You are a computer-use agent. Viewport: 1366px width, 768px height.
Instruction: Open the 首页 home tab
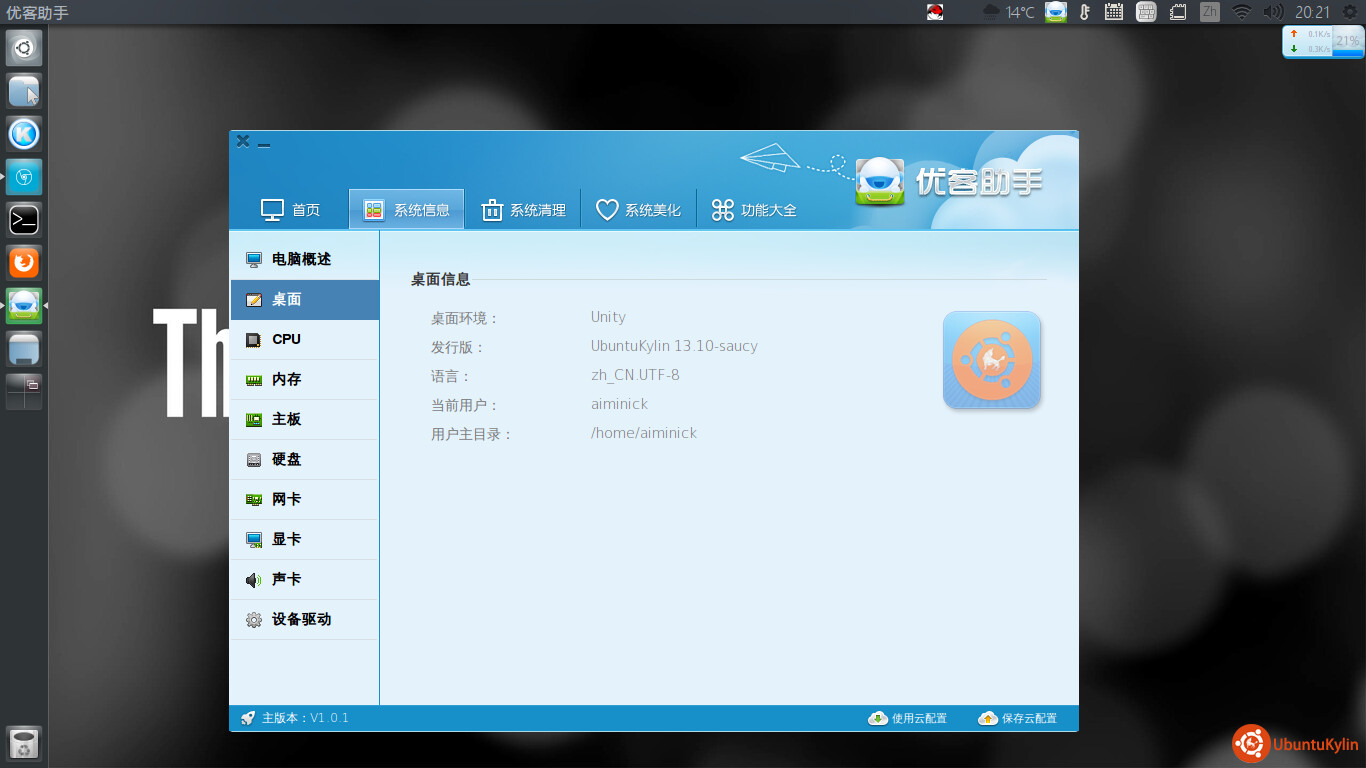pyautogui.click(x=290, y=210)
